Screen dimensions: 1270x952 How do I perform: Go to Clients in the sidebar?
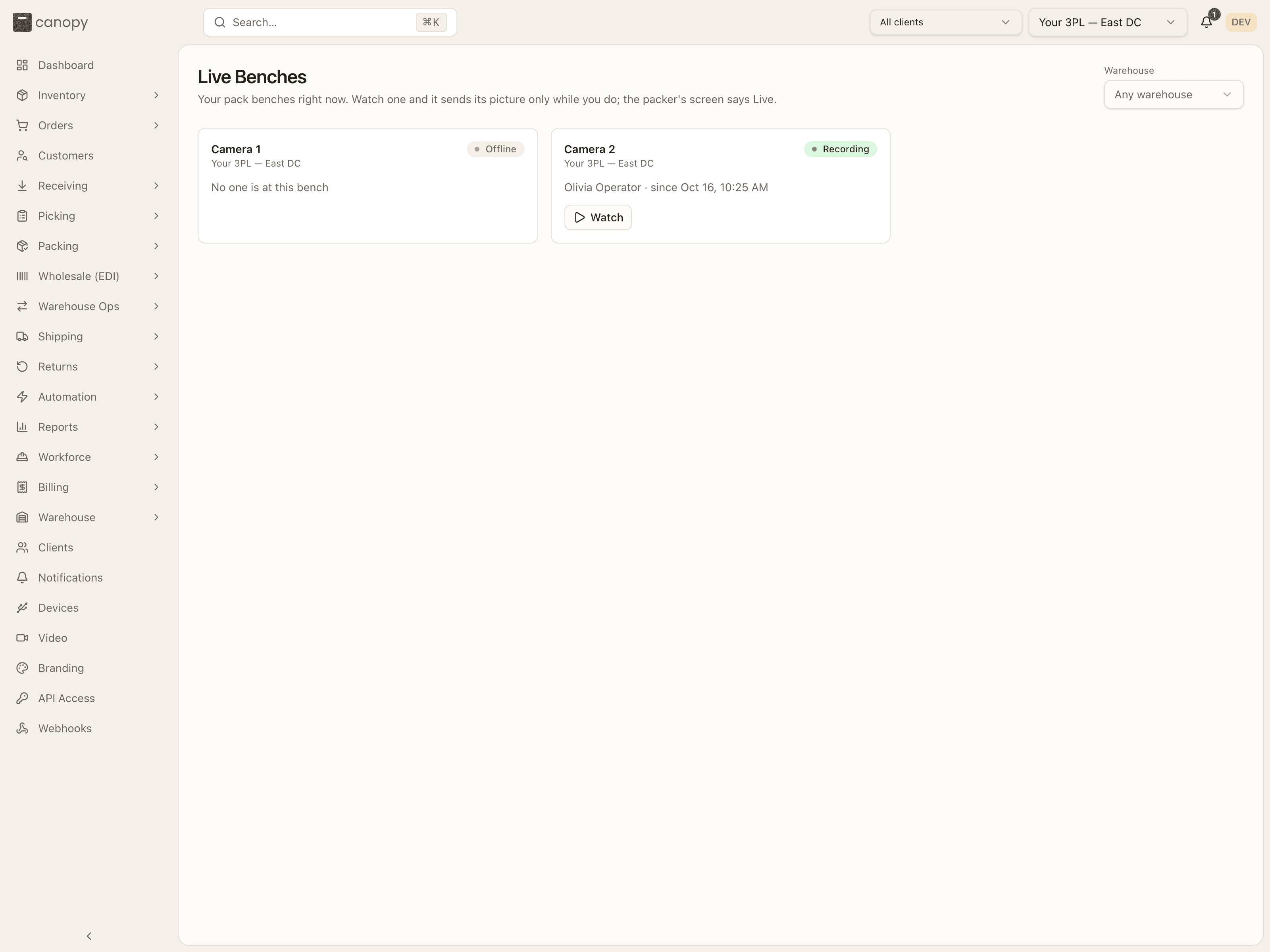[89, 547]
